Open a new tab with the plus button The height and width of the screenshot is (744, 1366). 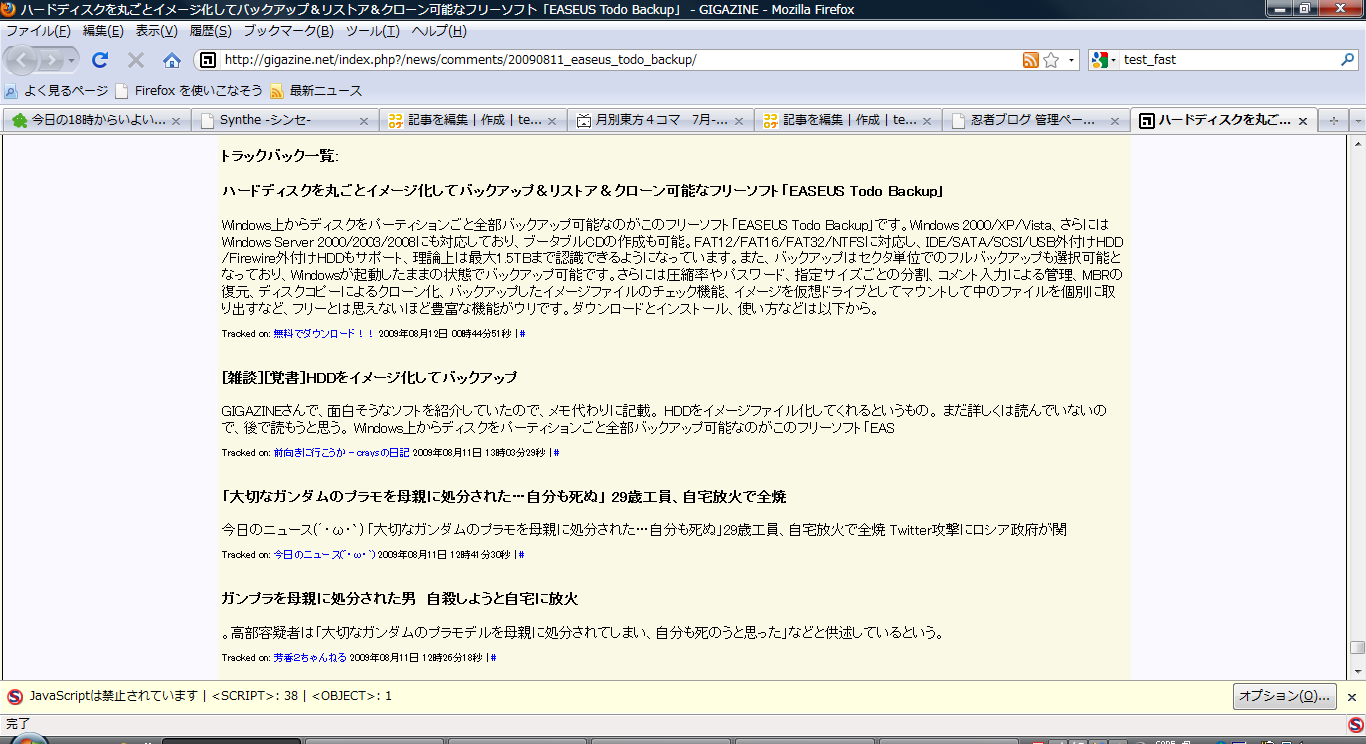(1333, 120)
